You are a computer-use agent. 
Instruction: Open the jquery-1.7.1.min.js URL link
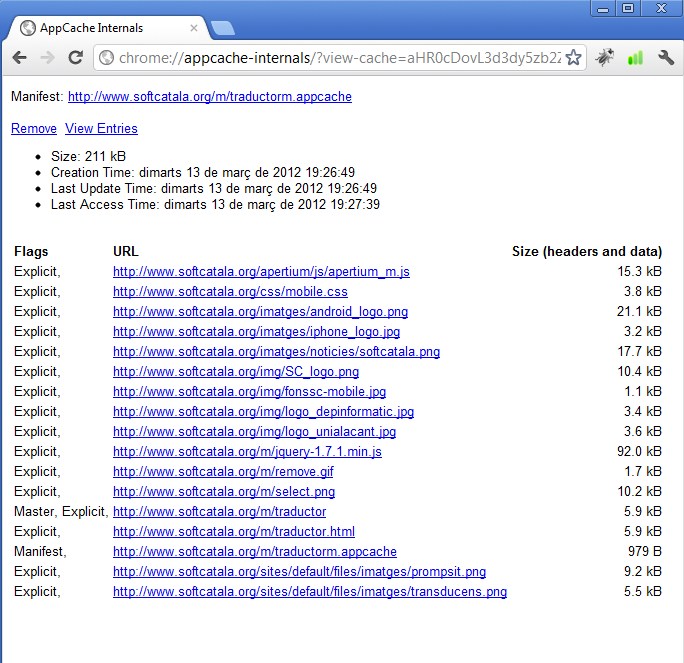pos(247,451)
